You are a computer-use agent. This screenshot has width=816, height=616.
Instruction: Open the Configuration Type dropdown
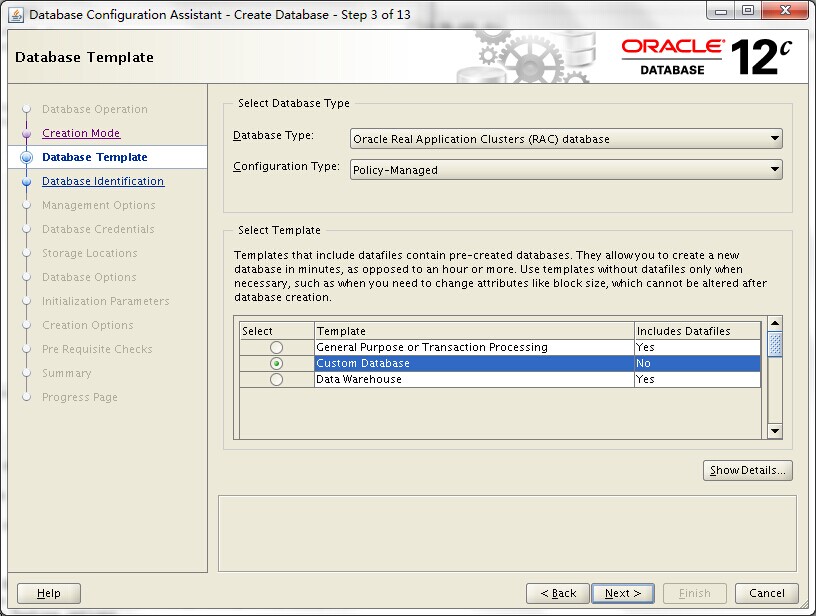coord(566,170)
